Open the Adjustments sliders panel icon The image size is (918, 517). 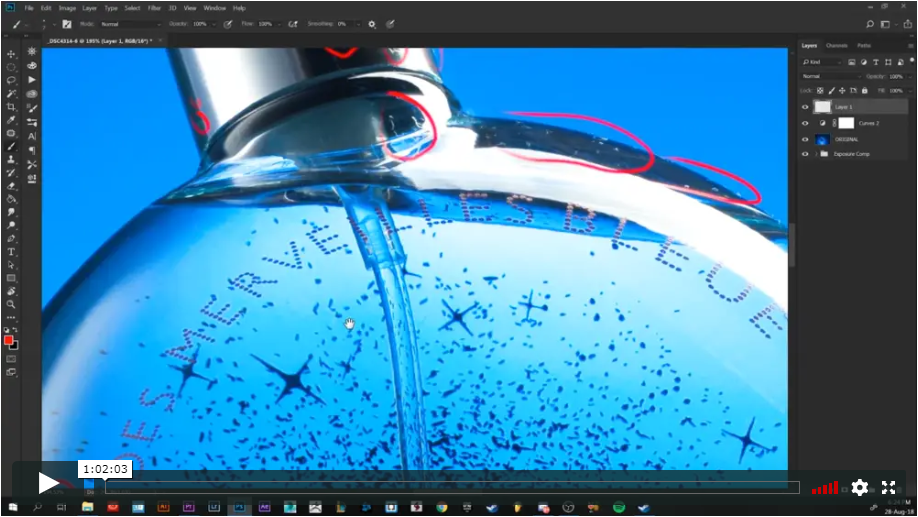(32, 122)
